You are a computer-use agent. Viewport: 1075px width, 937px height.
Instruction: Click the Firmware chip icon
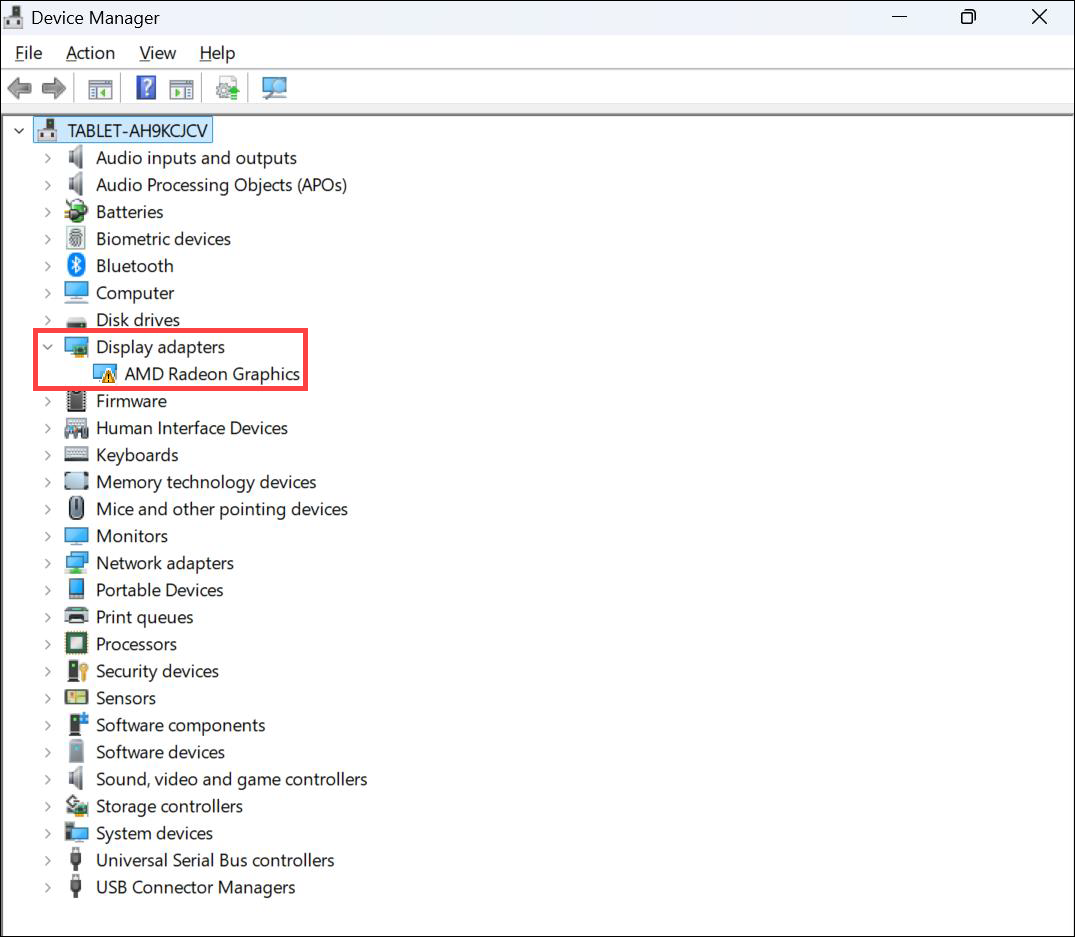pos(76,400)
